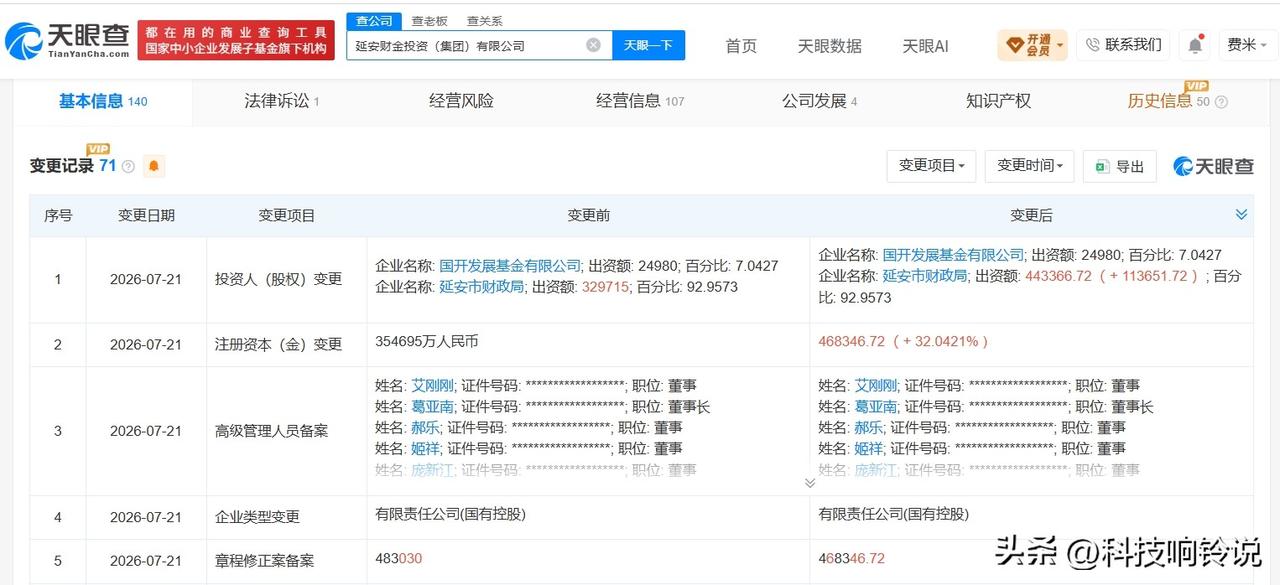Switch to the 基本信息 tab

coord(103,101)
